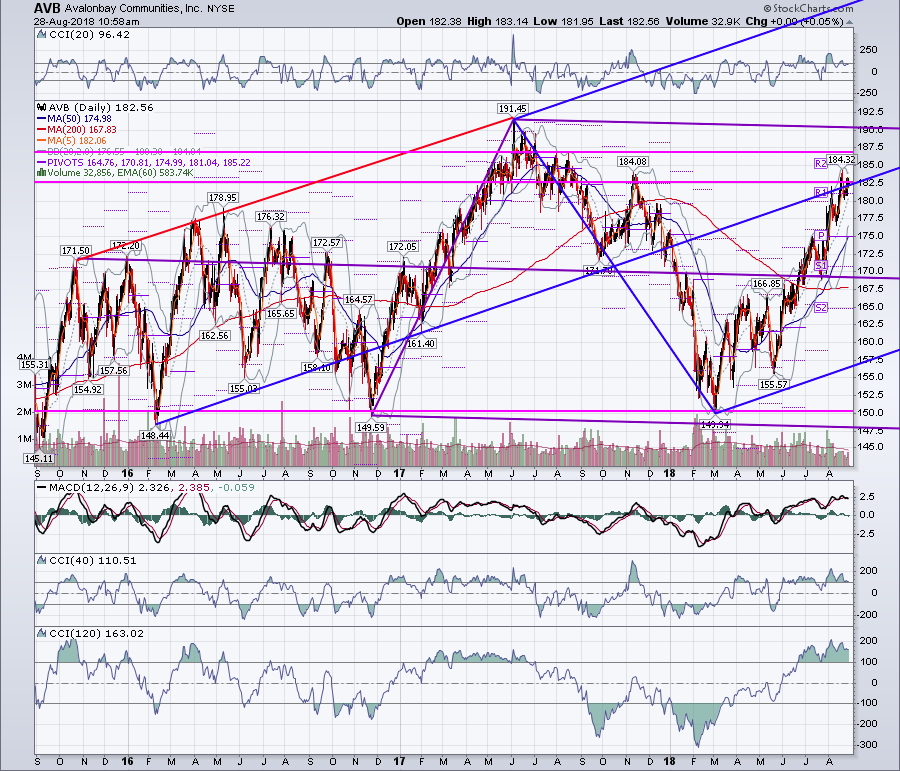Click the 176.32 price label
Image resolution: width=900 pixels, height=771 pixels.
[x=270, y=216]
